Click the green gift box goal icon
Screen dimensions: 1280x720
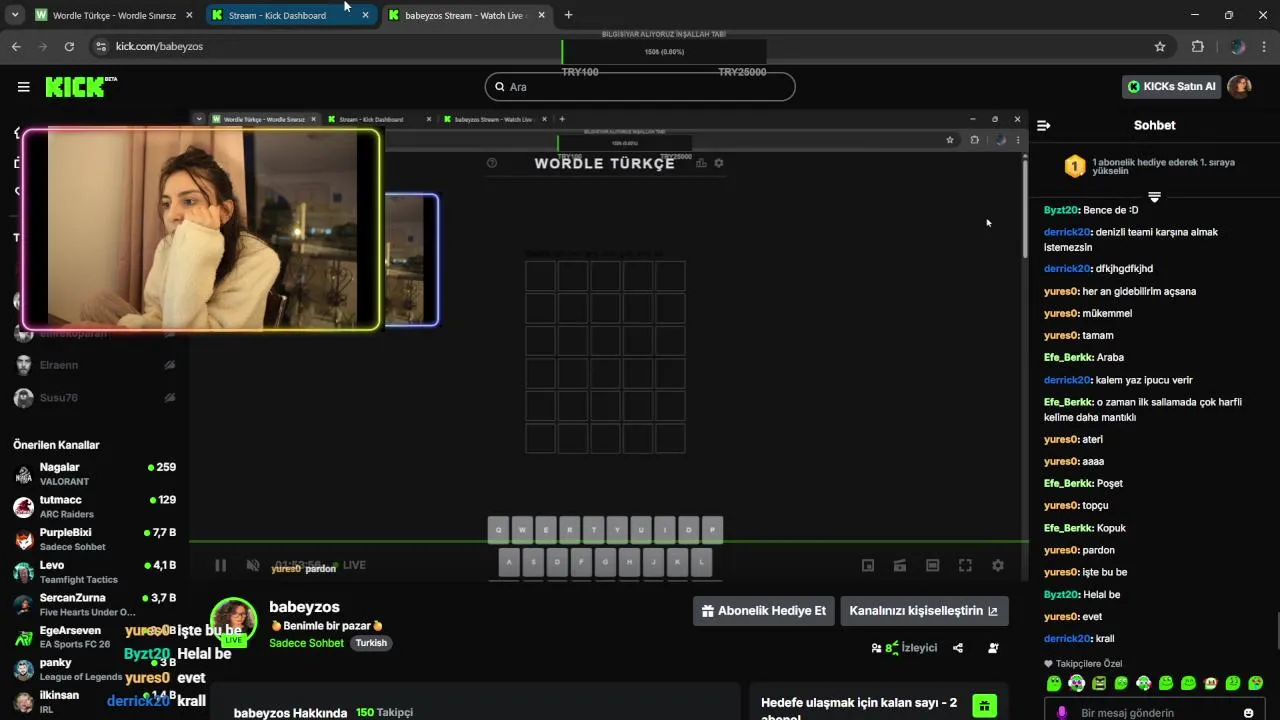[984, 706]
